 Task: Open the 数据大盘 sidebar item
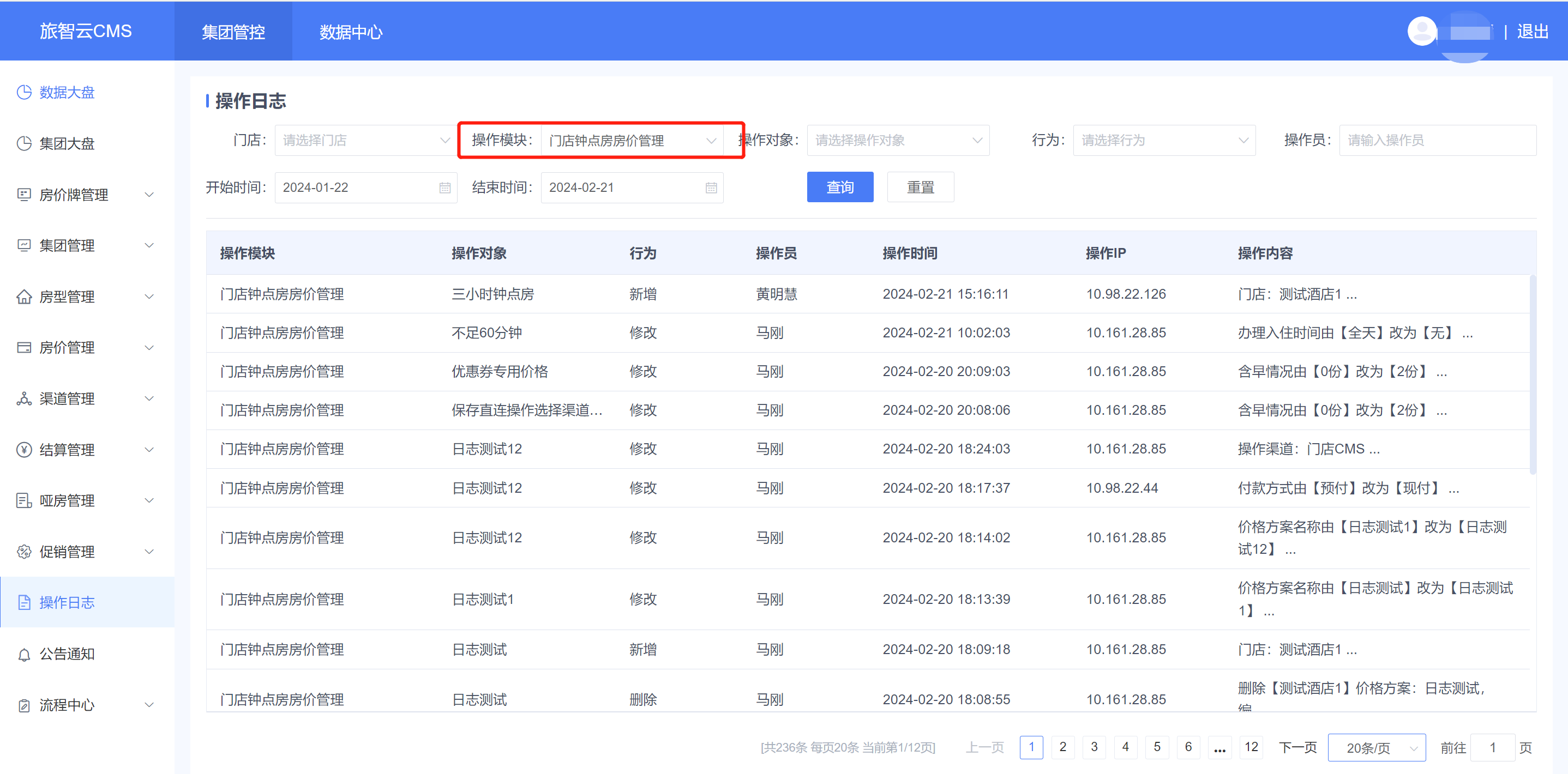pyautogui.click(x=87, y=93)
